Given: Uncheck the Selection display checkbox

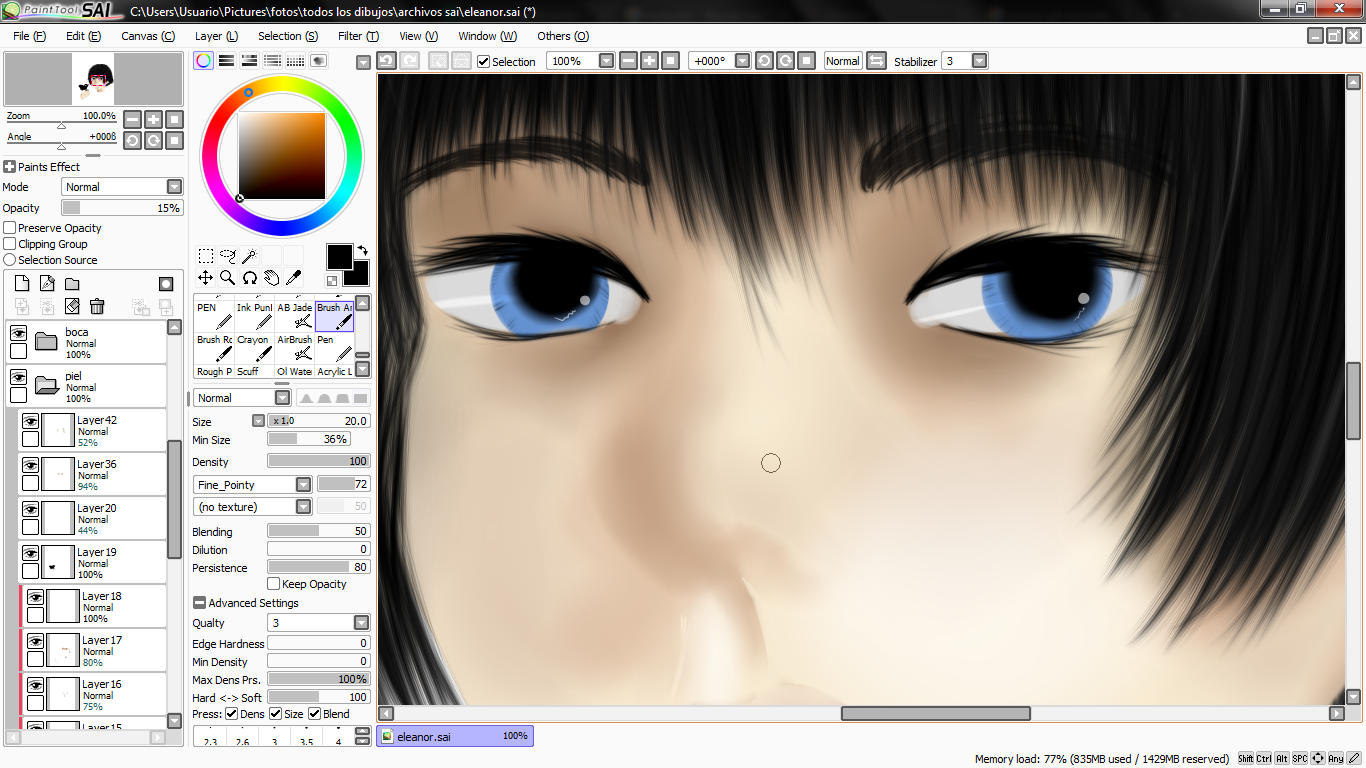Looking at the screenshot, I should coord(484,62).
